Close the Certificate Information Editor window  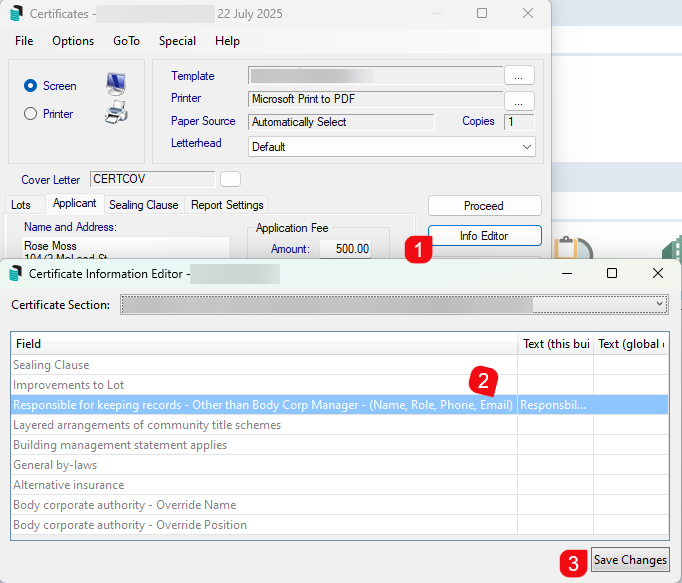tap(658, 273)
